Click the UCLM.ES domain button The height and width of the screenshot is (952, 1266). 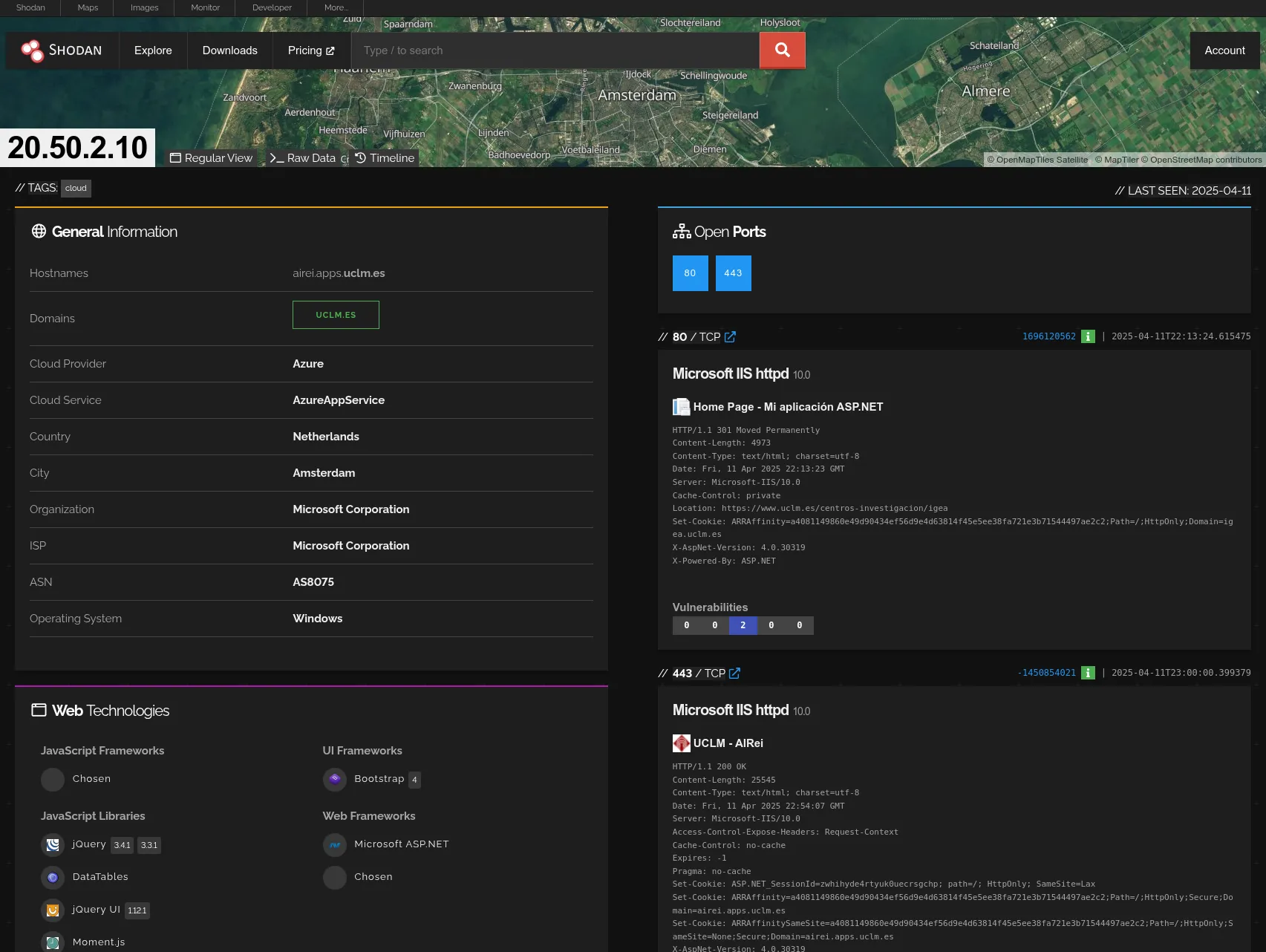[336, 315]
